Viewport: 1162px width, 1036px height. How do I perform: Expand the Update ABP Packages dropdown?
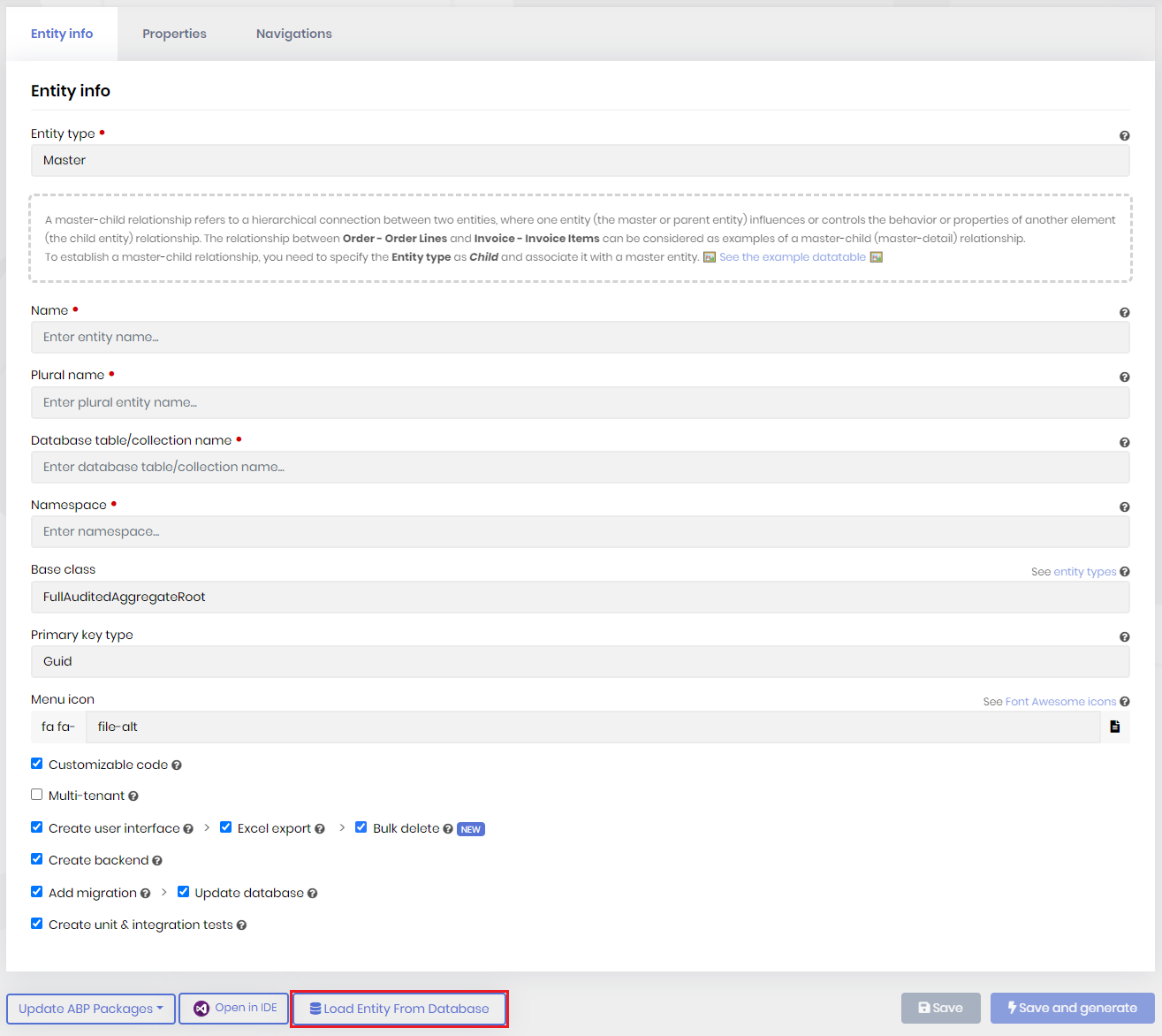point(90,1009)
